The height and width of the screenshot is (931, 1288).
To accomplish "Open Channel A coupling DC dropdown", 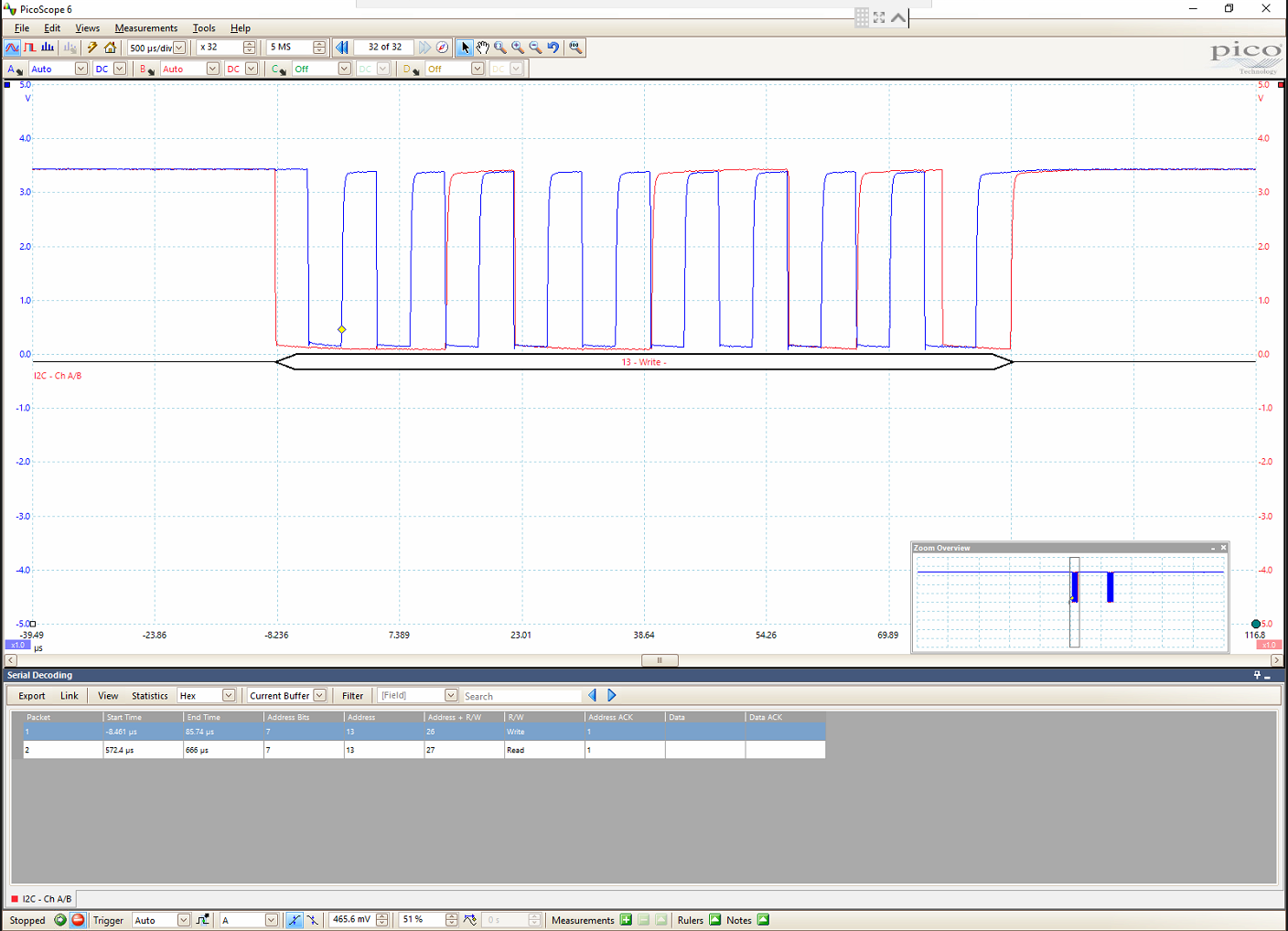I will point(119,68).
